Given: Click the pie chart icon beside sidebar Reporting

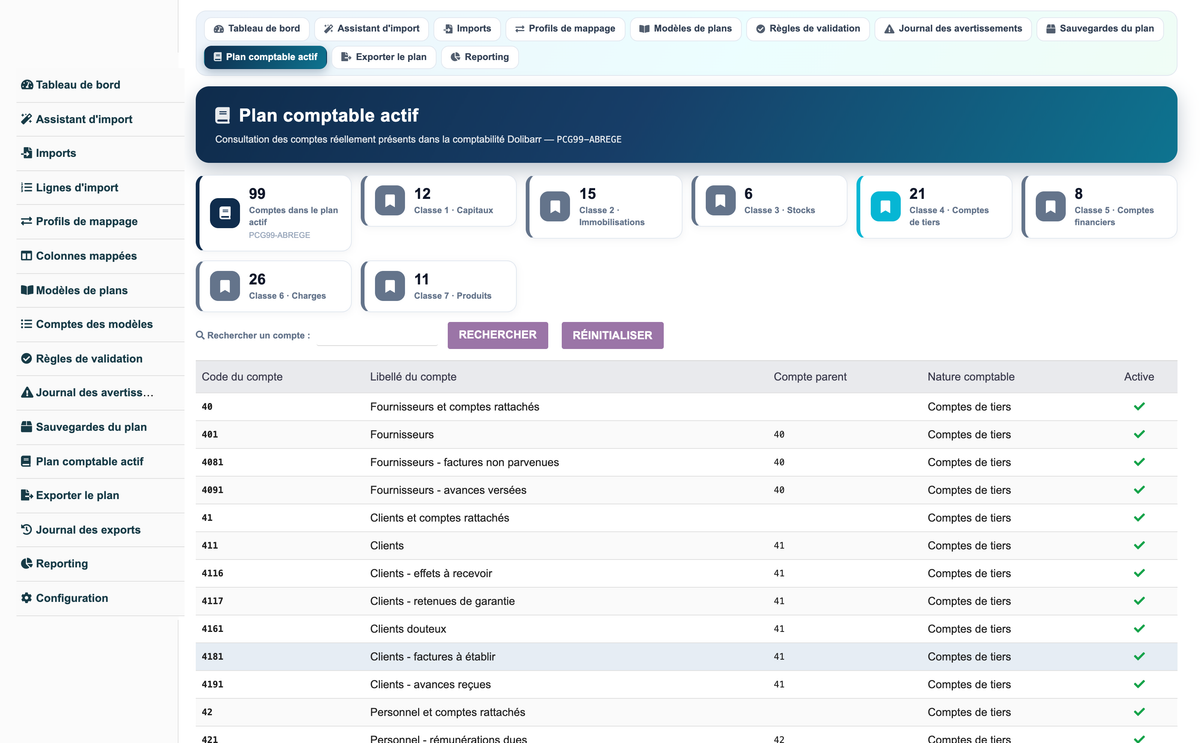Looking at the screenshot, I should (27, 564).
